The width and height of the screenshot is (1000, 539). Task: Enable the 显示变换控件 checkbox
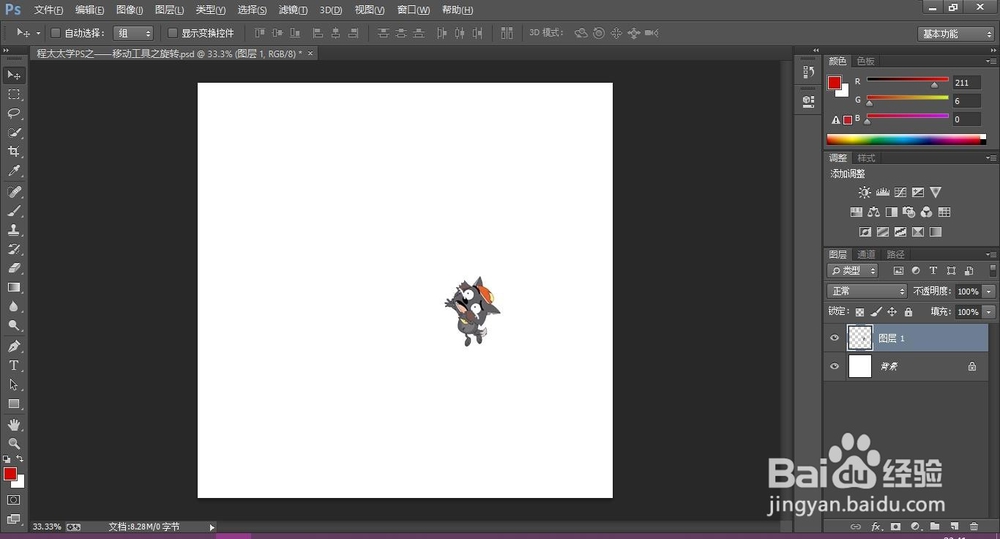tap(172, 33)
